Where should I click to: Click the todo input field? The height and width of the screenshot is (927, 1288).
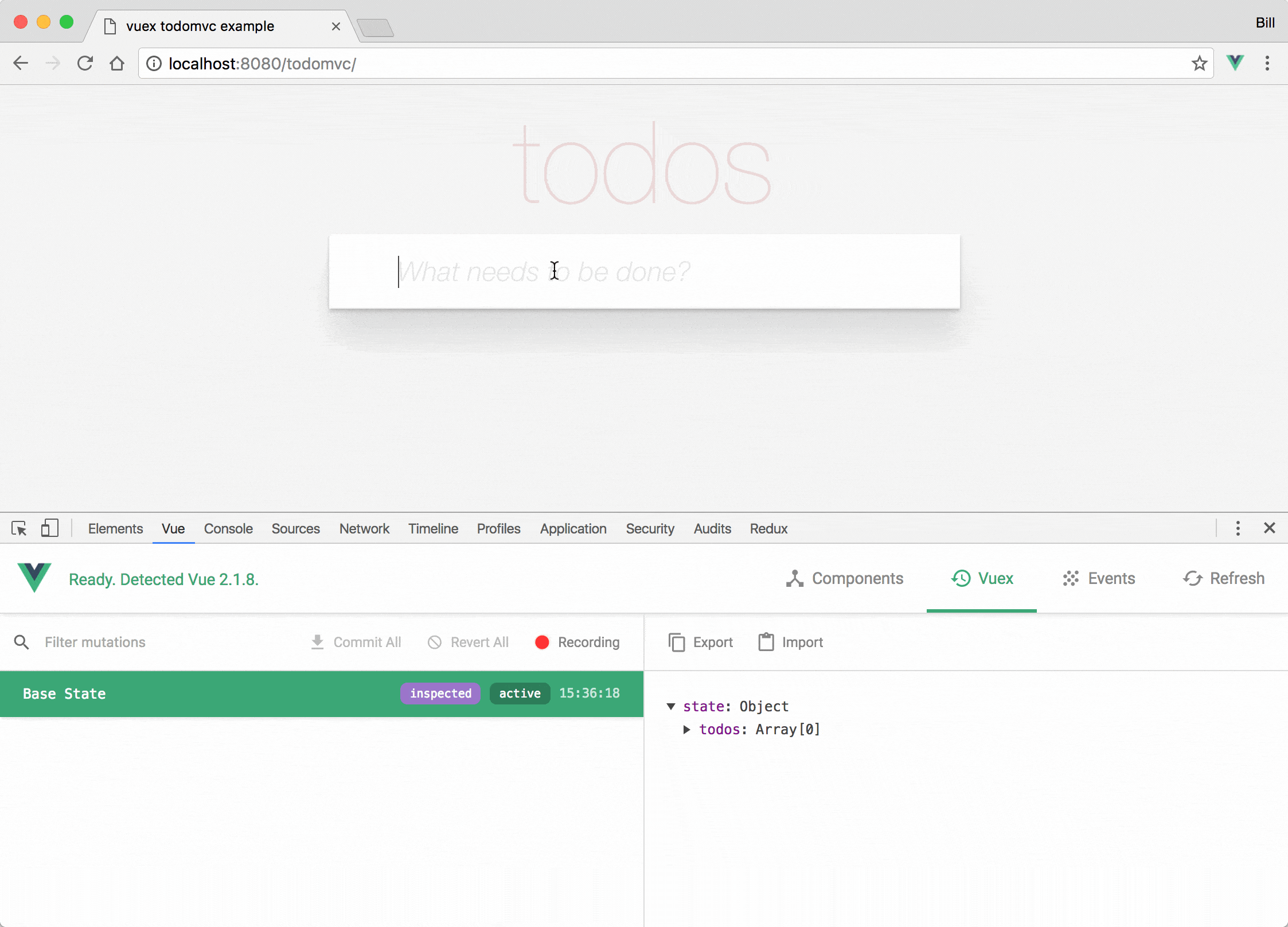pyautogui.click(x=643, y=270)
